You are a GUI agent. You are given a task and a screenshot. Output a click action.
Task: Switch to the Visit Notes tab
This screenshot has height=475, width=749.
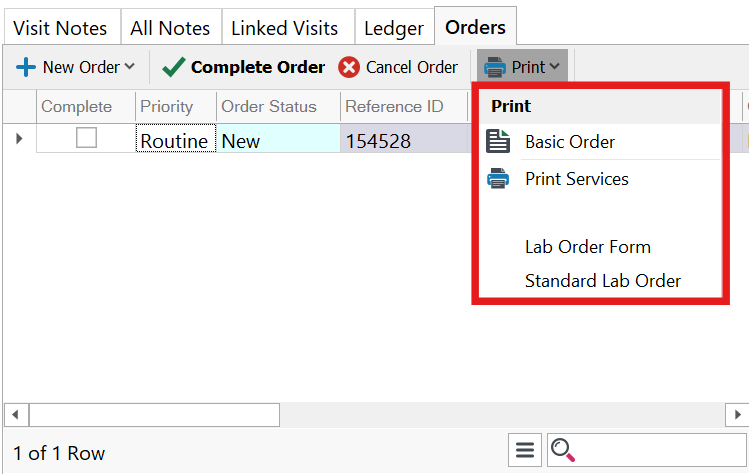(60, 28)
